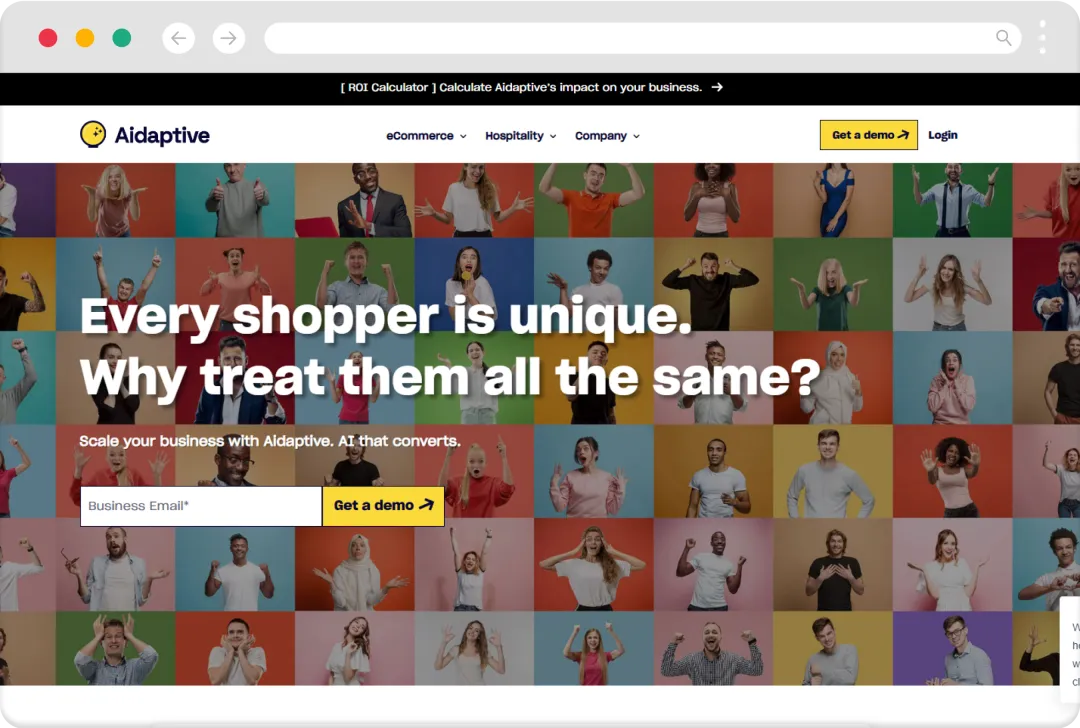Click the ROI Calculator banner text

(521, 87)
